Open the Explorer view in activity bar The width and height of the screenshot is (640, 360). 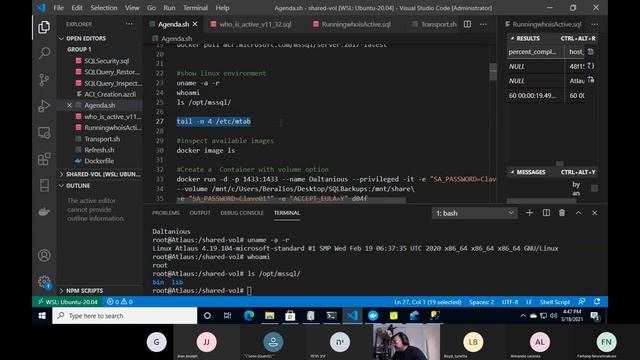pyautogui.click(x=44, y=27)
